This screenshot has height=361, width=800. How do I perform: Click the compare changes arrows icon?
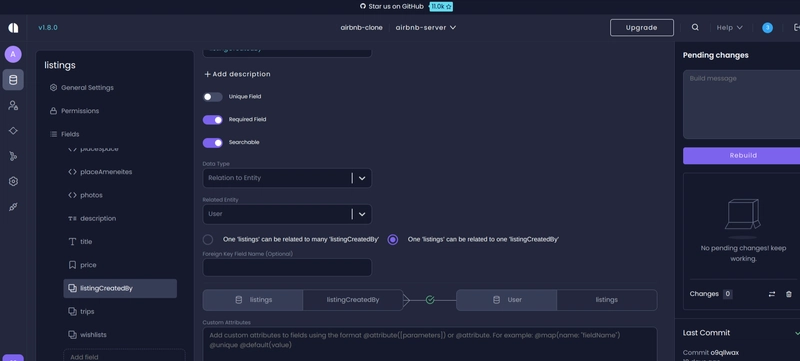pyautogui.click(x=772, y=294)
